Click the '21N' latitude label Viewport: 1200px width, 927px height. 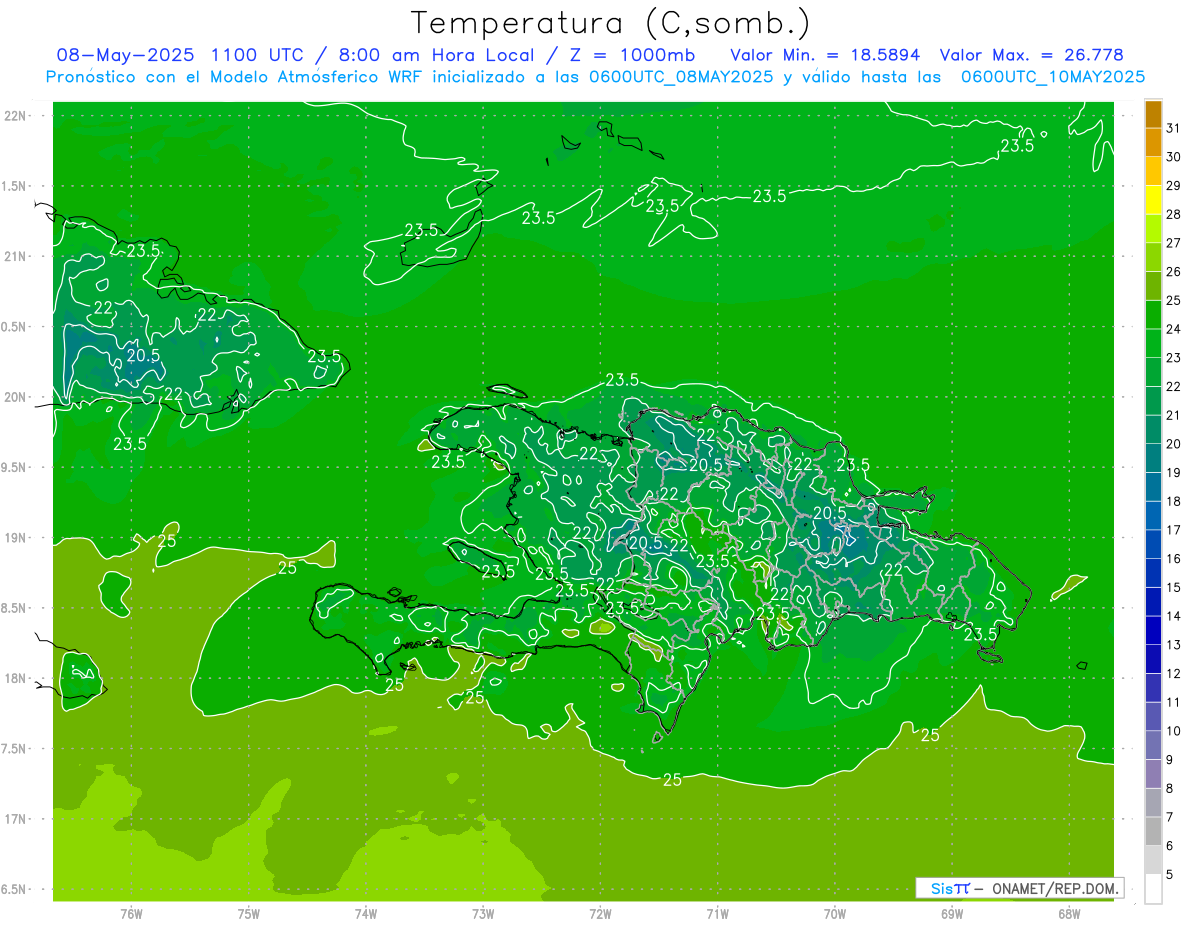(14, 256)
